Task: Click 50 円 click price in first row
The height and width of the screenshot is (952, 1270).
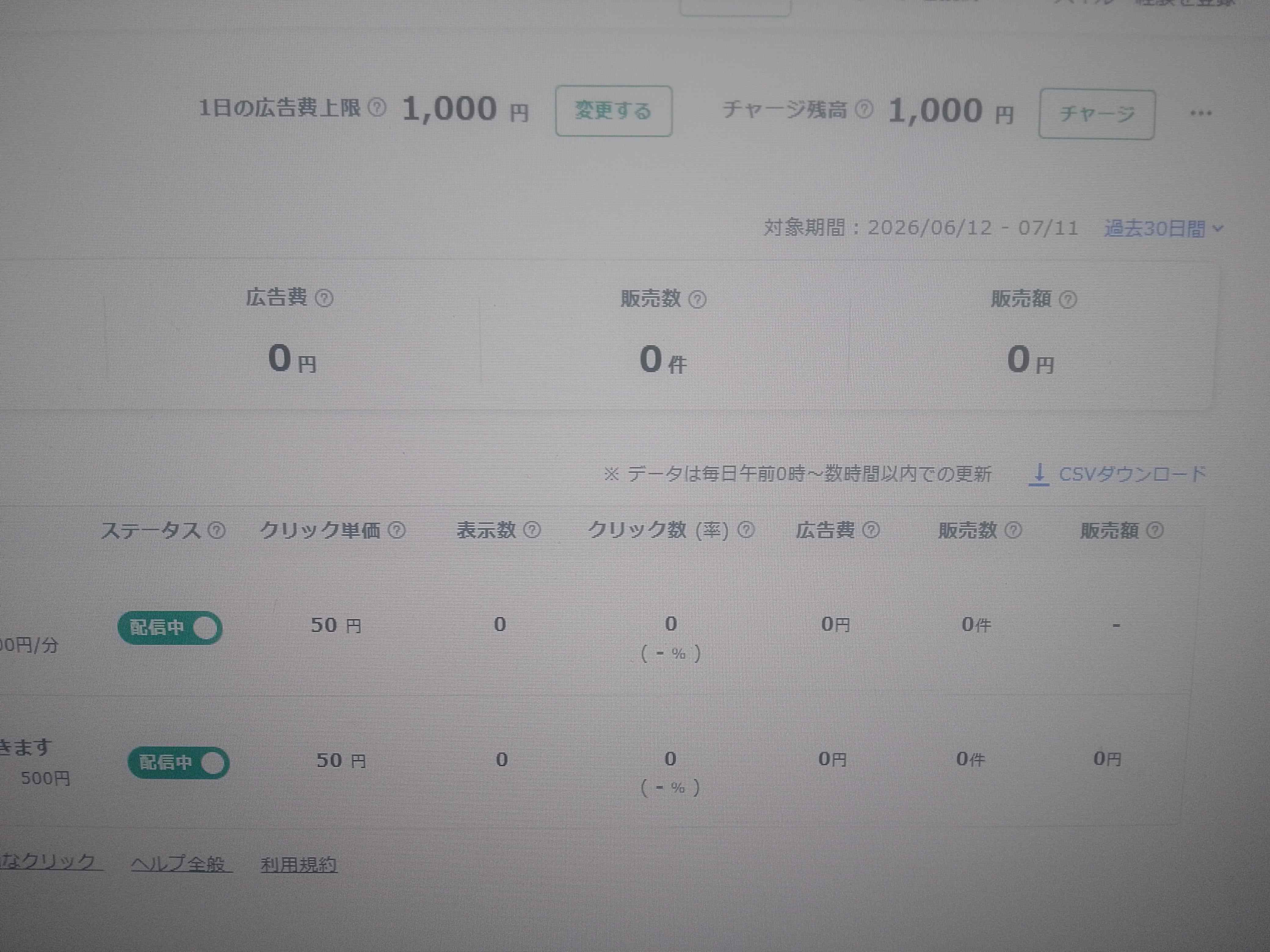Action: point(336,625)
